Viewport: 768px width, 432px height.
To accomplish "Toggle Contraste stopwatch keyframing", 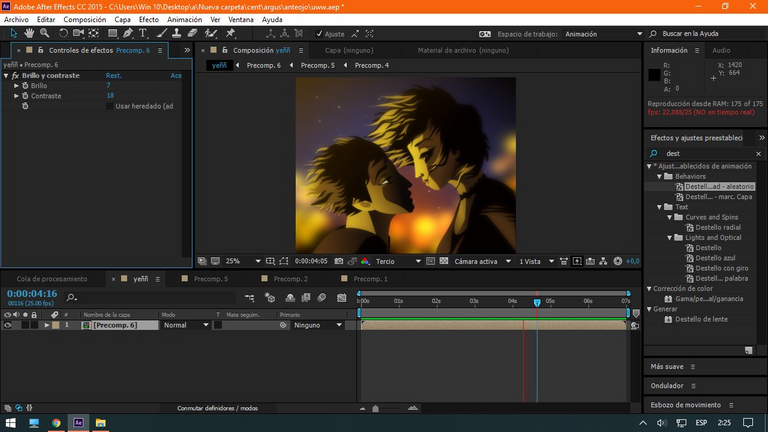I will pos(25,96).
